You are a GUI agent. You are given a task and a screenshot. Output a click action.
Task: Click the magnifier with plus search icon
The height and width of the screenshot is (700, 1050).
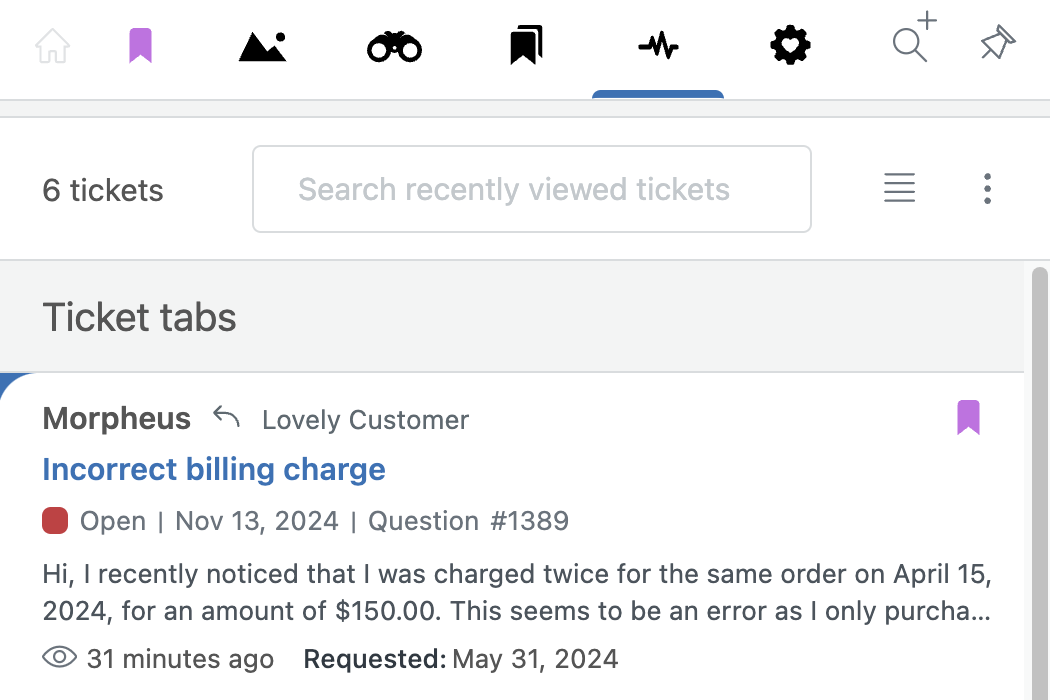pos(914,38)
